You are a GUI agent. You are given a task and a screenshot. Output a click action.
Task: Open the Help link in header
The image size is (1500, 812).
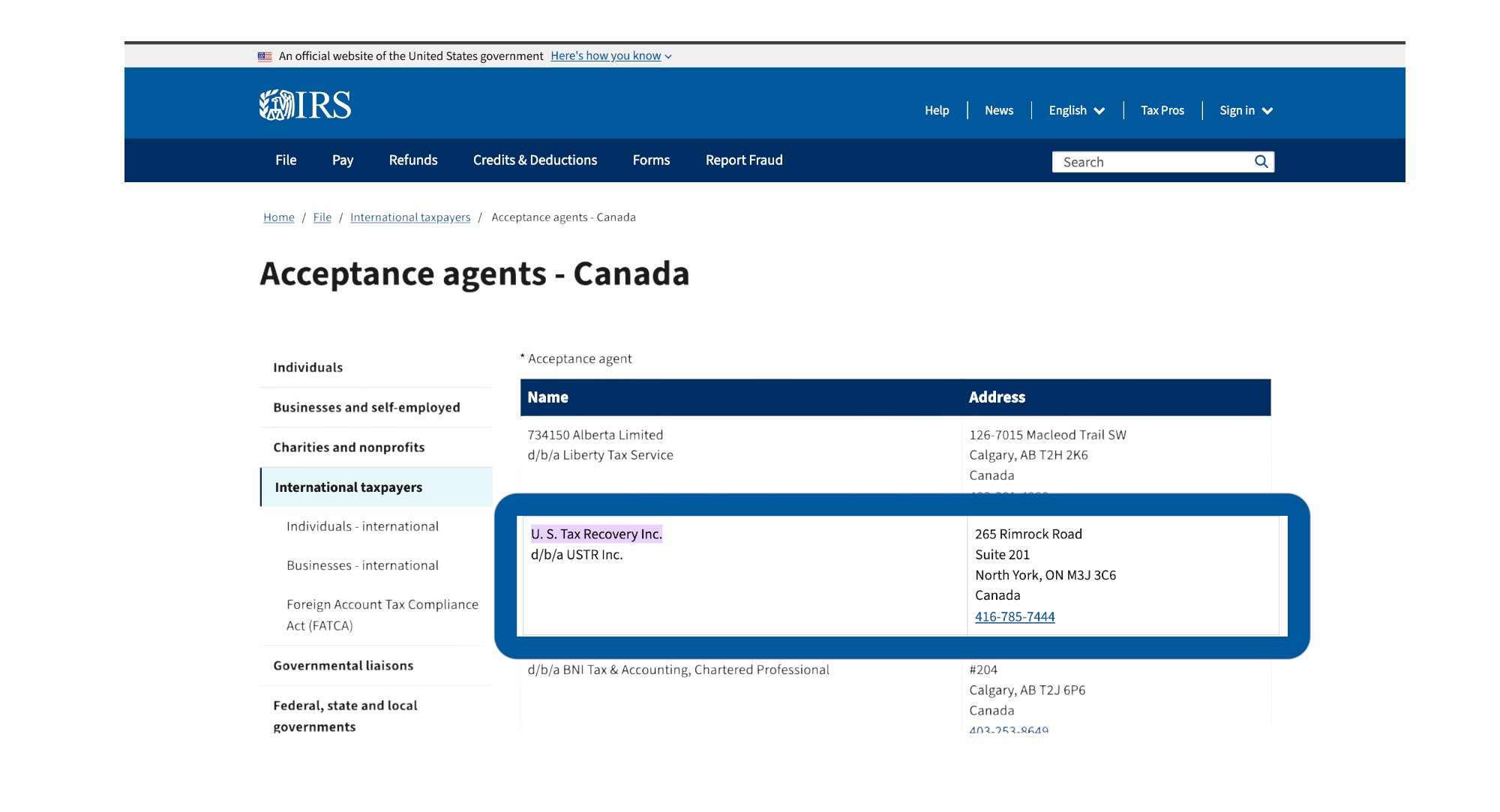coord(937,110)
